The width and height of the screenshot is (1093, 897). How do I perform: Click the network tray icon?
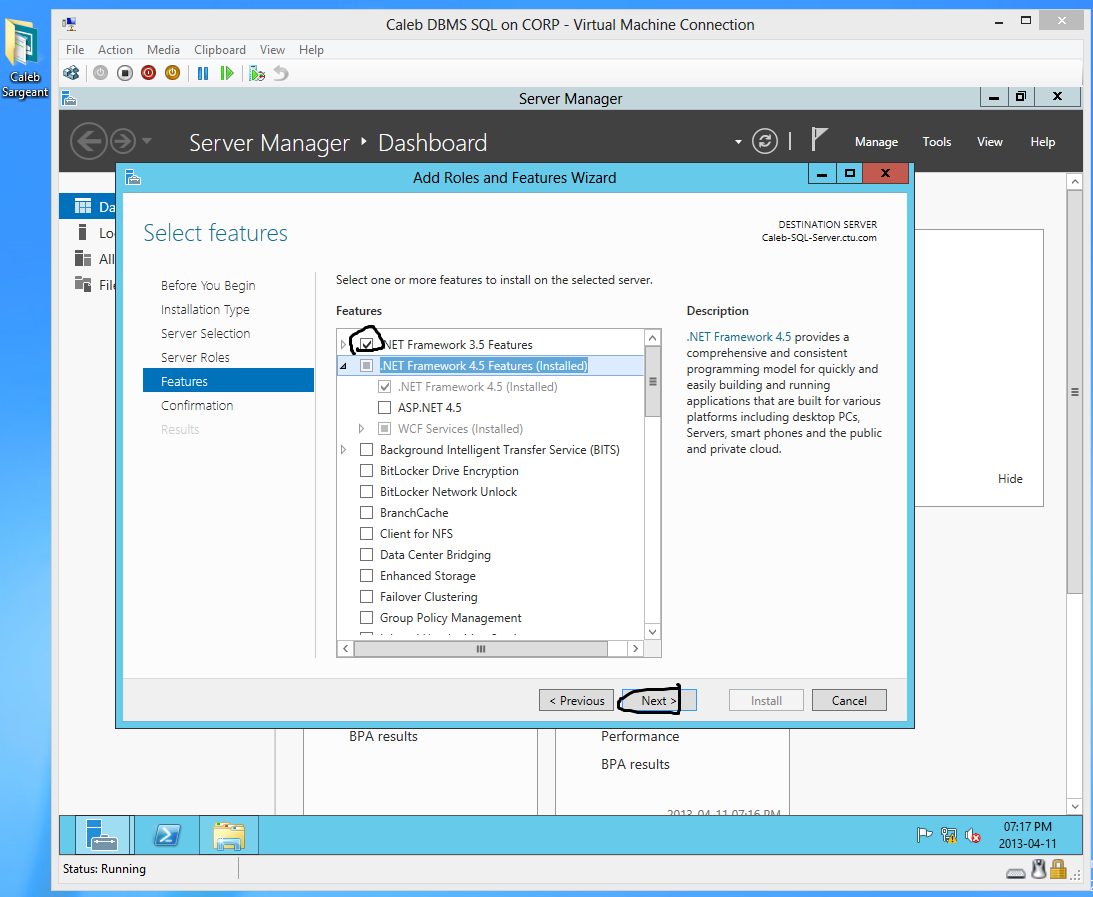(949, 835)
